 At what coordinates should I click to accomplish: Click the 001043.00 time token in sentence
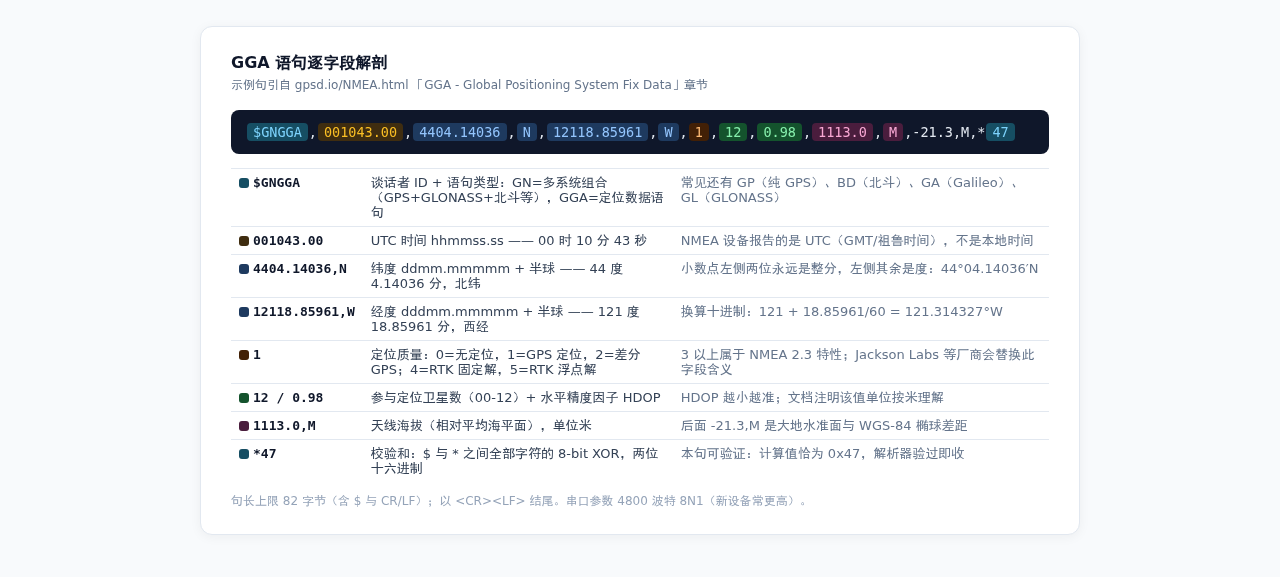point(360,132)
